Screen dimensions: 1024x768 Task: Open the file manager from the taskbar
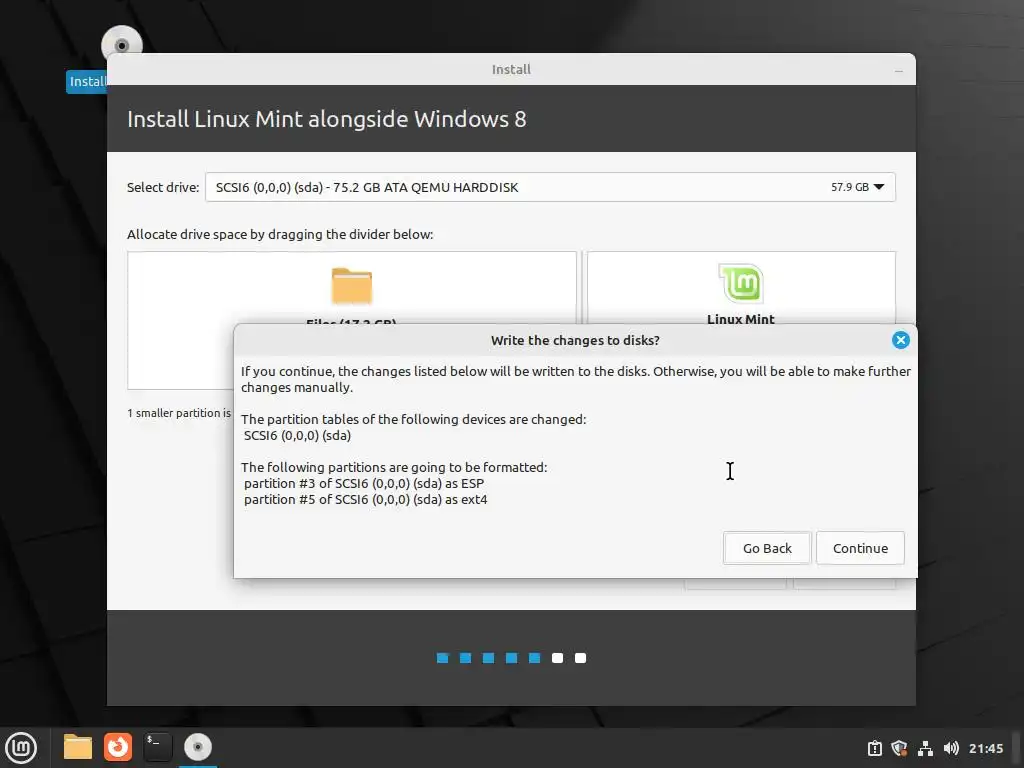point(78,747)
